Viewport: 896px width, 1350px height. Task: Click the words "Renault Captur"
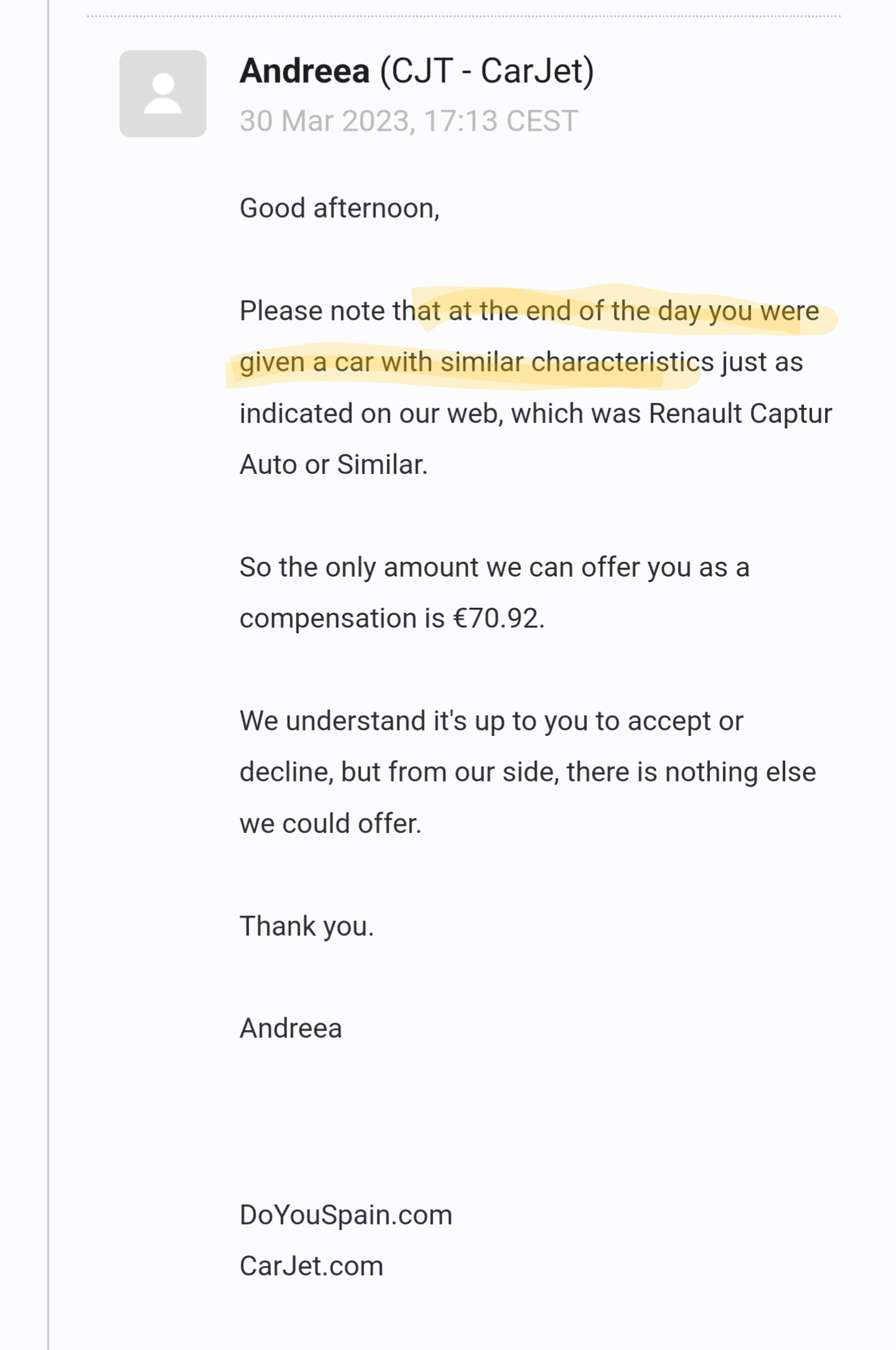[x=740, y=413]
